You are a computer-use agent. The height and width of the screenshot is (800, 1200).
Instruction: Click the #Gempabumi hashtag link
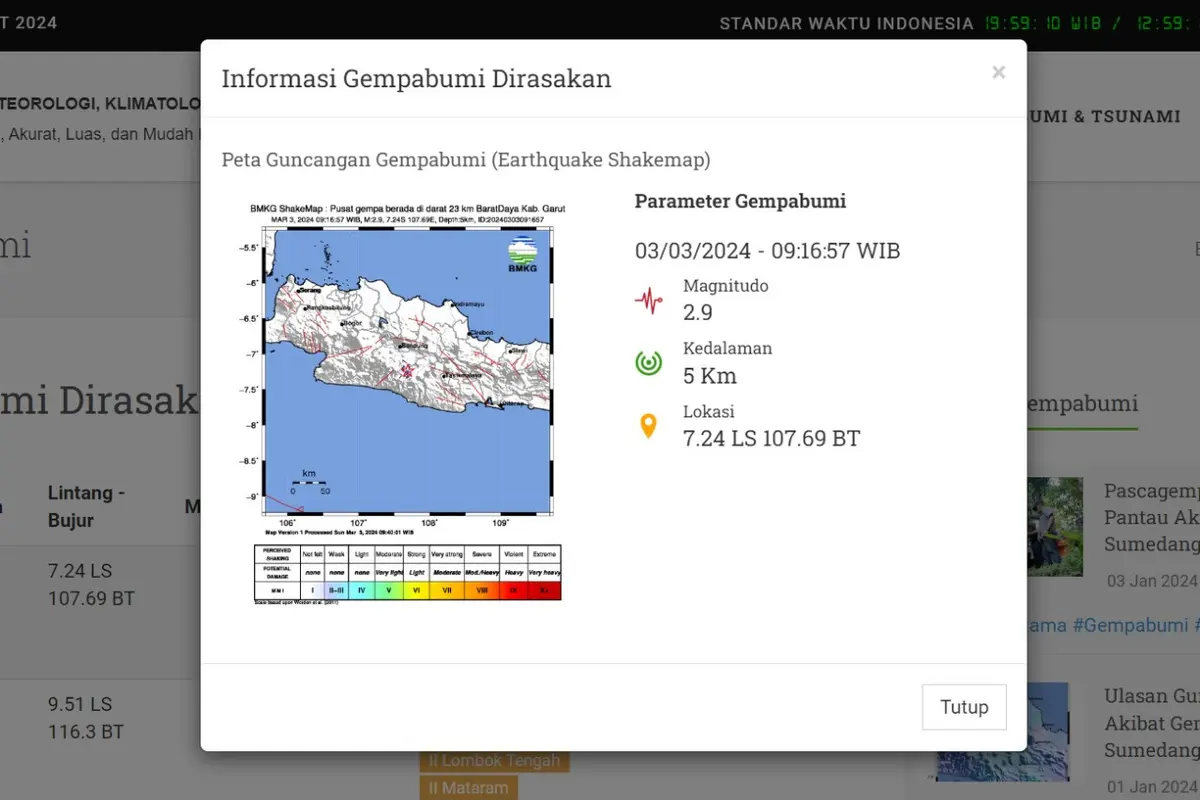tap(1130, 625)
